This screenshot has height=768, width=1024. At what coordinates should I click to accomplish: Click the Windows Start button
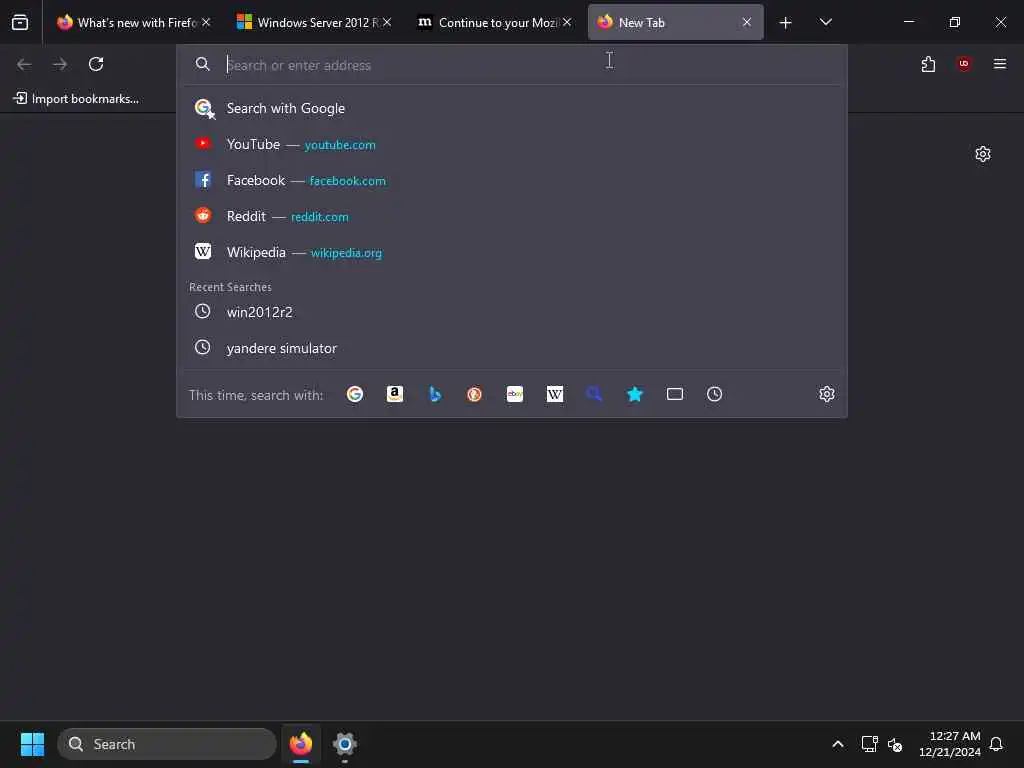point(32,744)
